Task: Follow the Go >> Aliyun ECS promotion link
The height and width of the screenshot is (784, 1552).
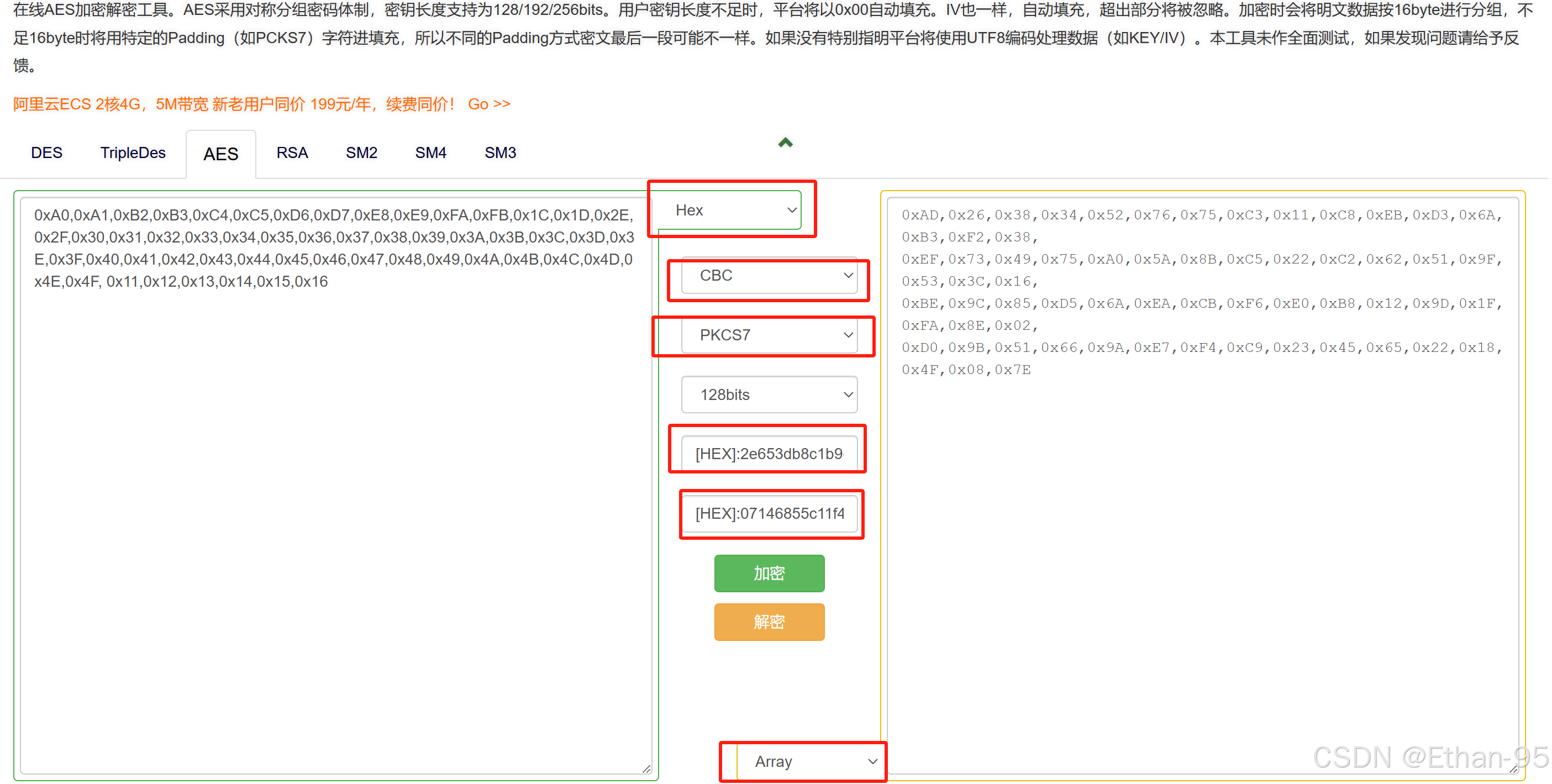Action: (489, 104)
